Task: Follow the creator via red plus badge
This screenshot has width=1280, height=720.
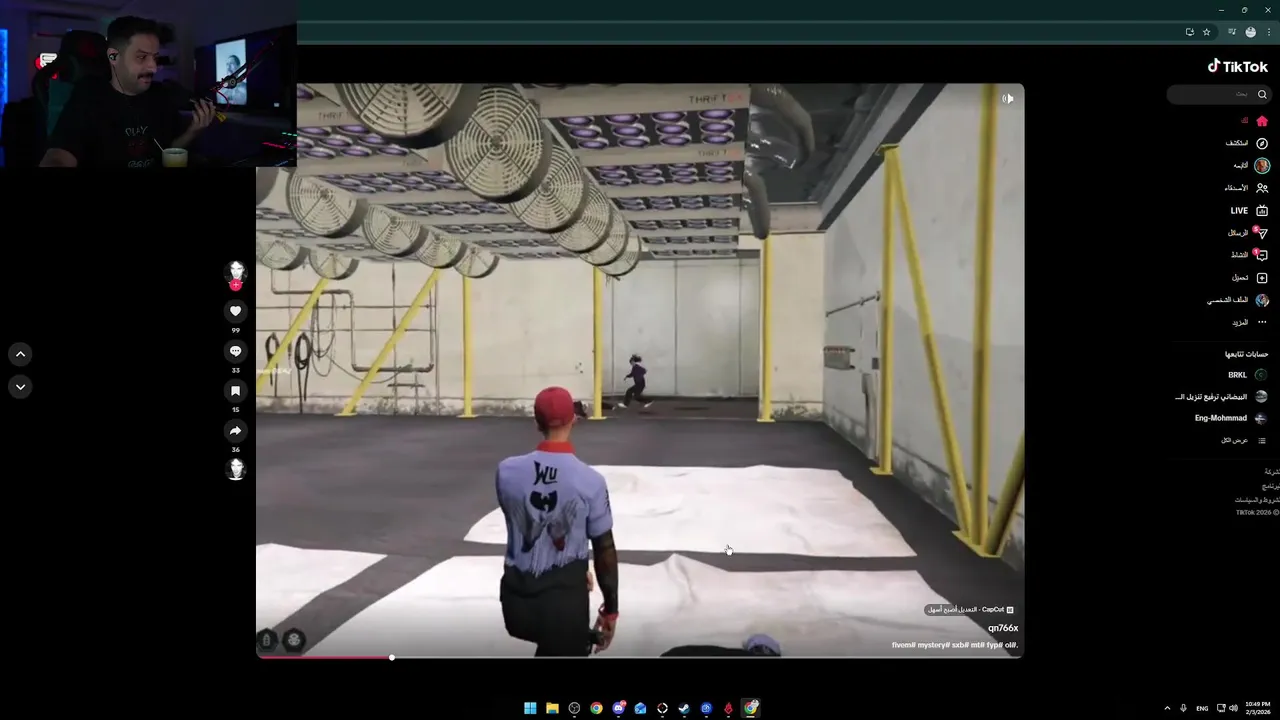Action: pyautogui.click(x=236, y=286)
